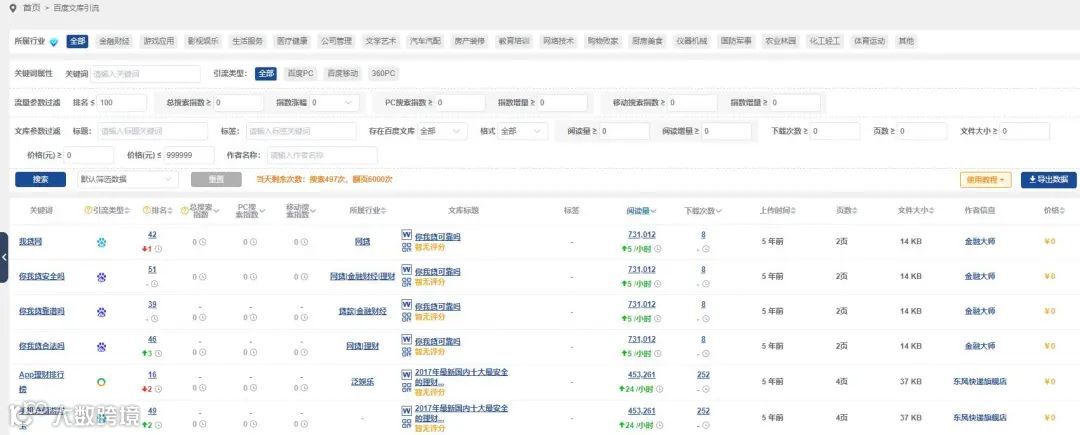Viewport: 1080px width, 435px height.
Task: Click the 作者名称 input field
Action: click(322, 156)
